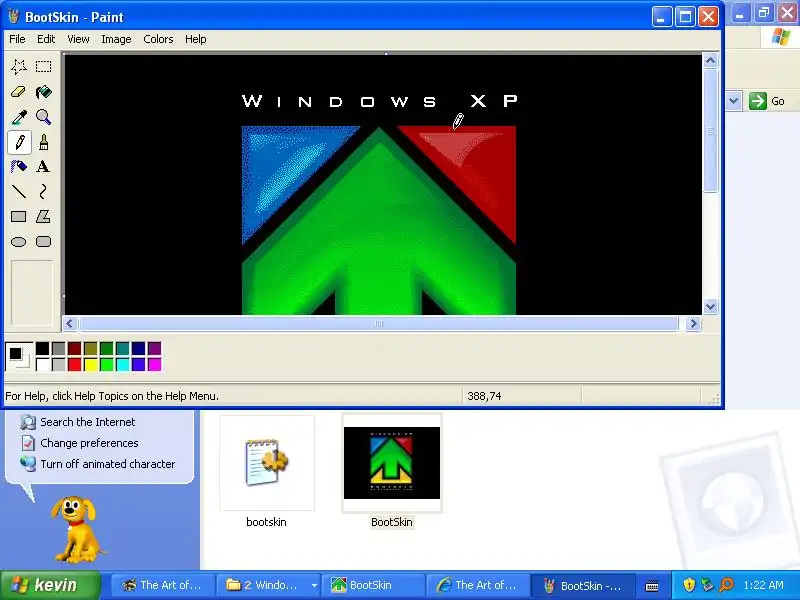
Task: Choose the Eraser tool
Action: 19,92
